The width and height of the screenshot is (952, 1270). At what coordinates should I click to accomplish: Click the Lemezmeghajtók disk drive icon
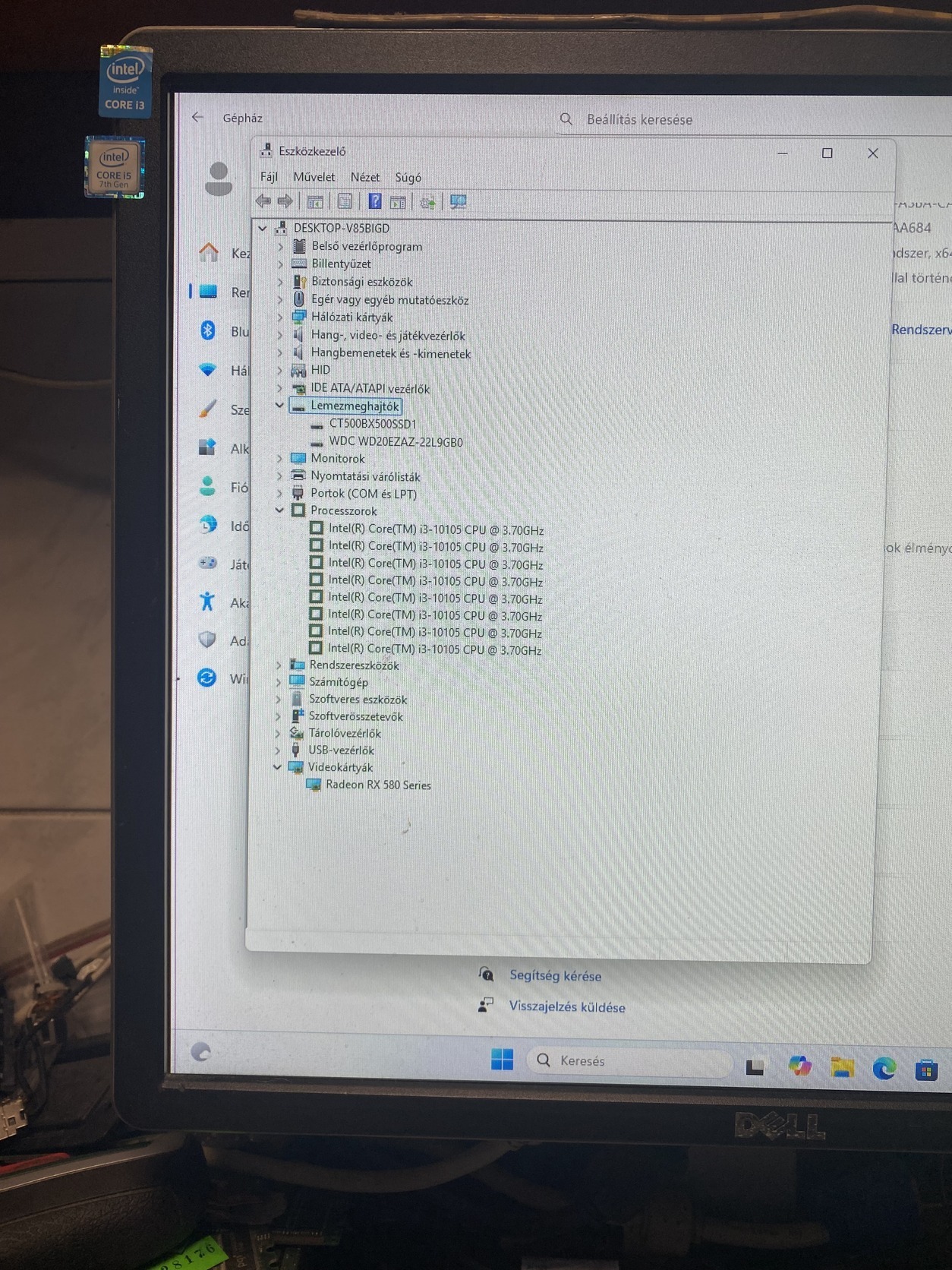point(298,406)
